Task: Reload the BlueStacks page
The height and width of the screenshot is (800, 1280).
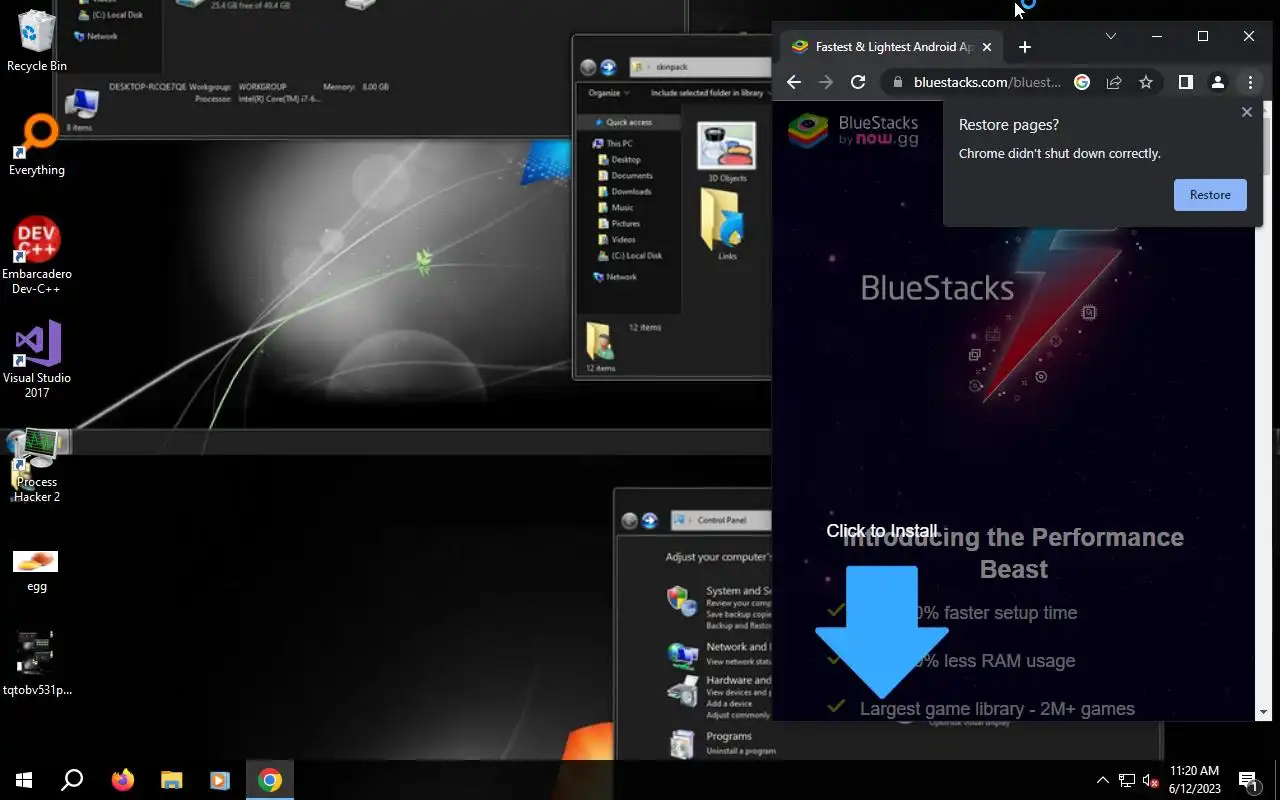Action: click(x=858, y=83)
